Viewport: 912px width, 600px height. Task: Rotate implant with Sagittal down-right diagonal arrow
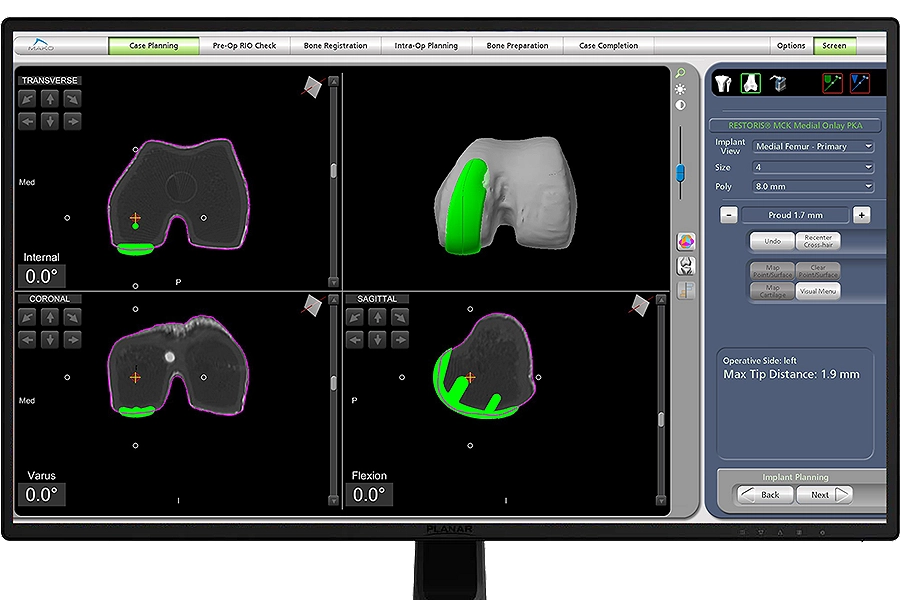tap(400, 317)
